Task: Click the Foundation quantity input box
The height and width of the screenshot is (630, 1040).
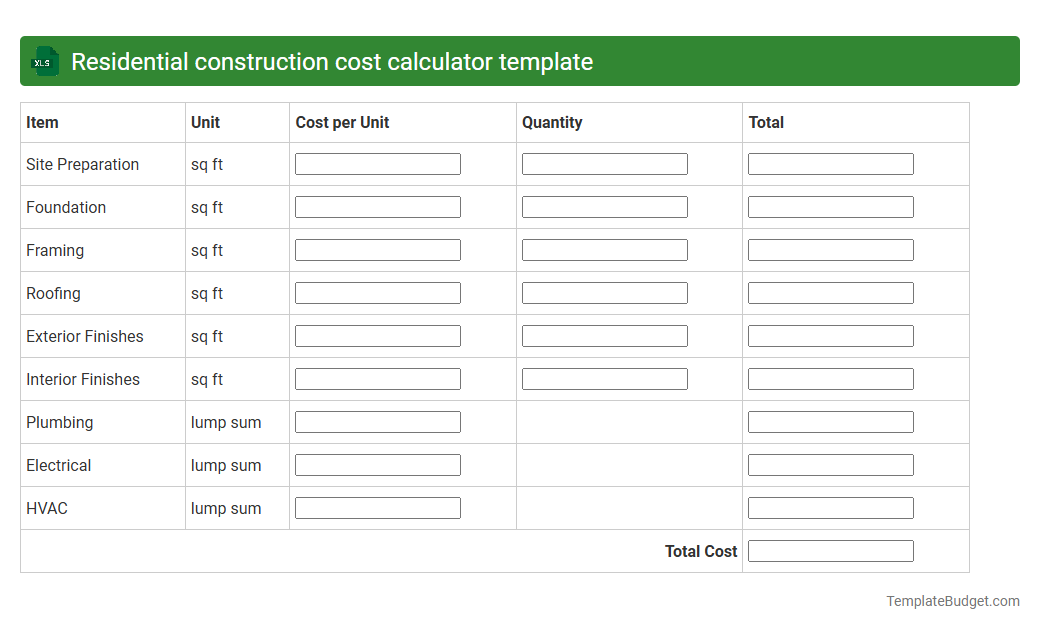Action: click(604, 206)
